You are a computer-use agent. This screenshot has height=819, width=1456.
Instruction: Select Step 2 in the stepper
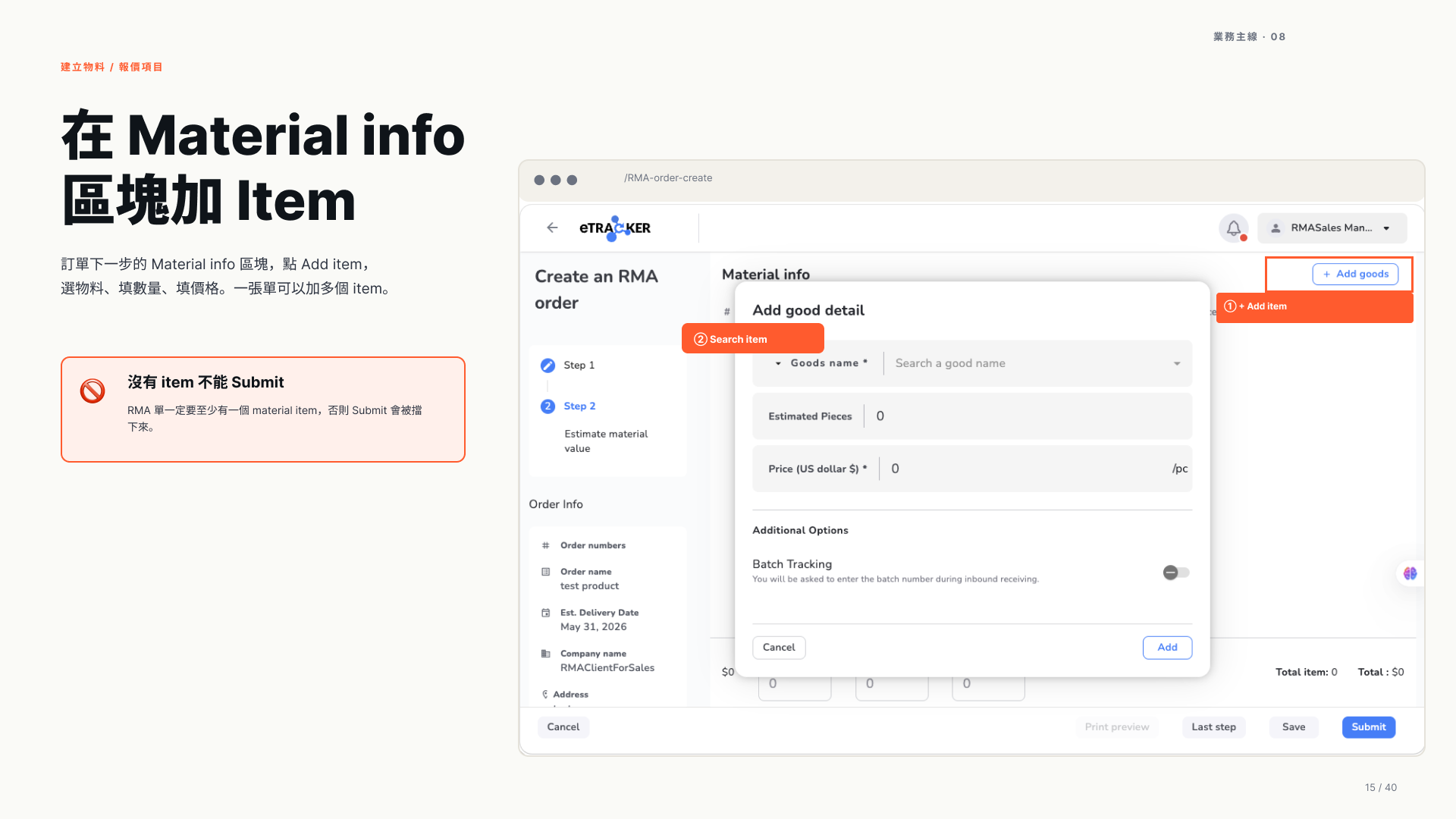579,406
